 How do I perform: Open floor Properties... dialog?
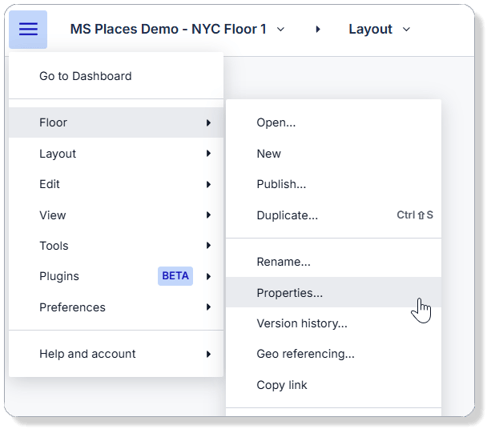coord(333,292)
